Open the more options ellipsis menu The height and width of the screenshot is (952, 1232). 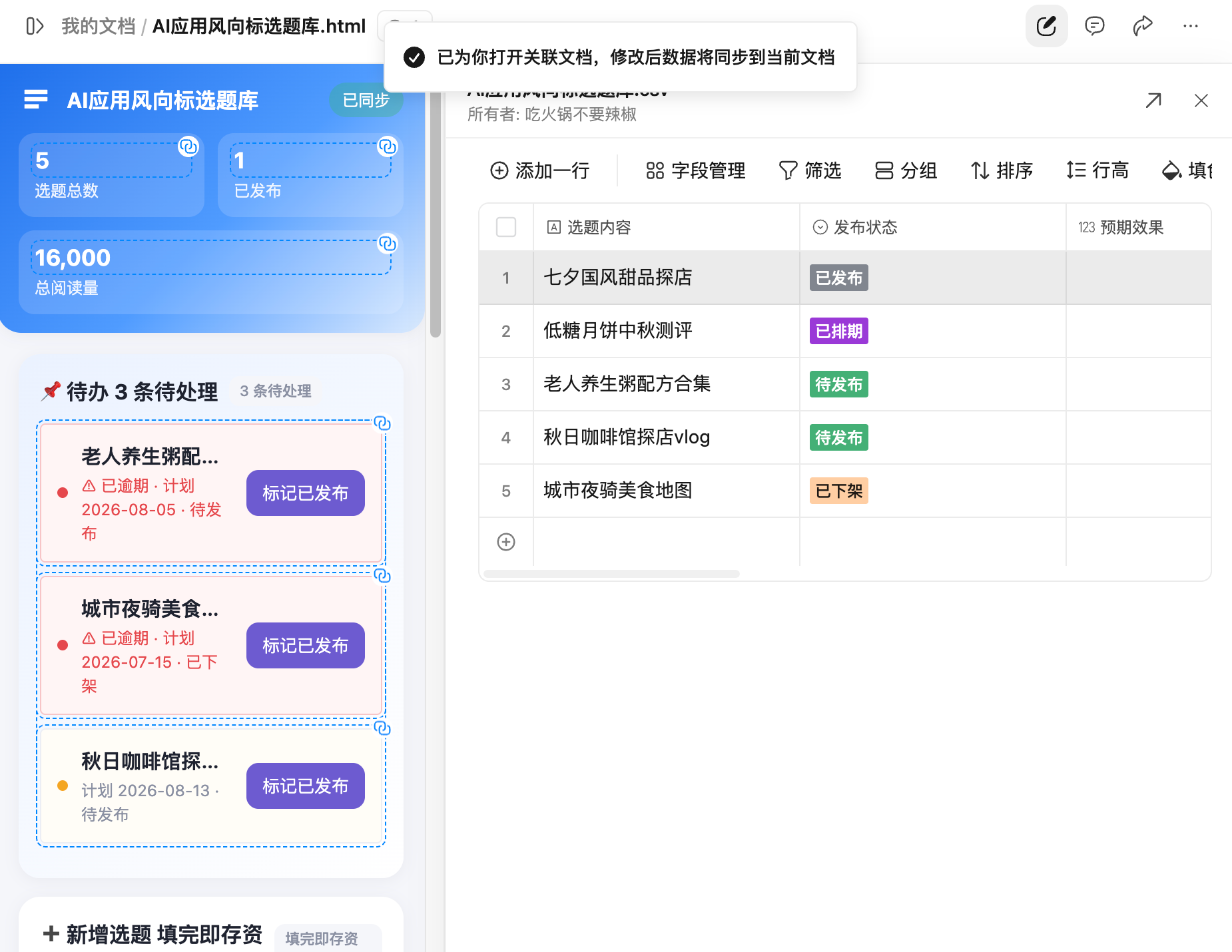tap(1191, 26)
